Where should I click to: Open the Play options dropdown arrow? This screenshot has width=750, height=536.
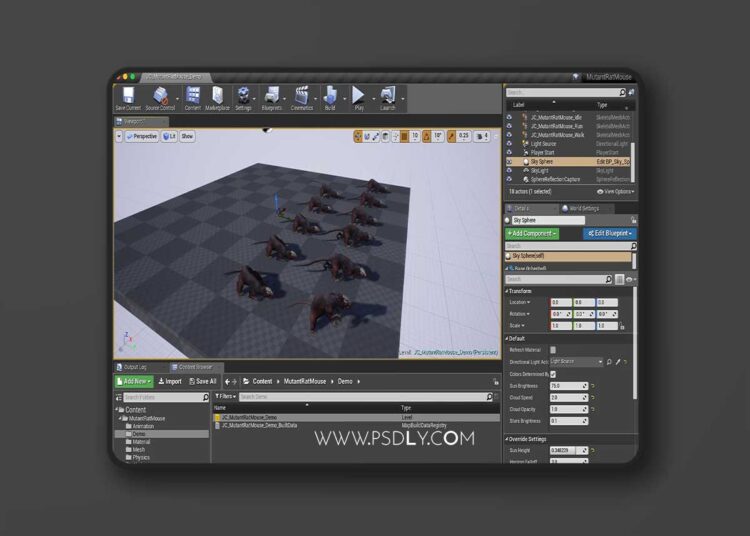tap(373, 99)
